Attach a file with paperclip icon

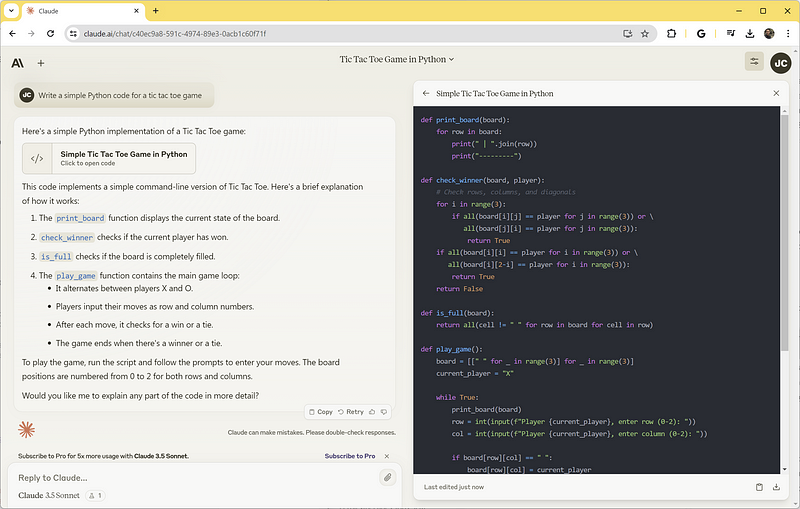pyautogui.click(x=387, y=478)
